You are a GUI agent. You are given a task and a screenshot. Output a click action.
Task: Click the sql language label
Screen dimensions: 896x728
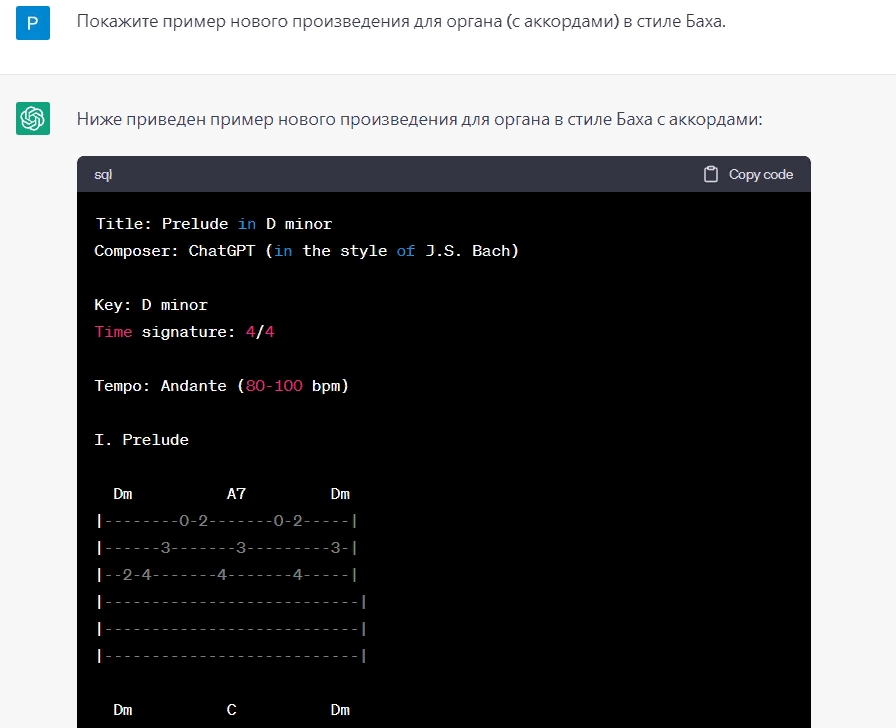tap(103, 174)
